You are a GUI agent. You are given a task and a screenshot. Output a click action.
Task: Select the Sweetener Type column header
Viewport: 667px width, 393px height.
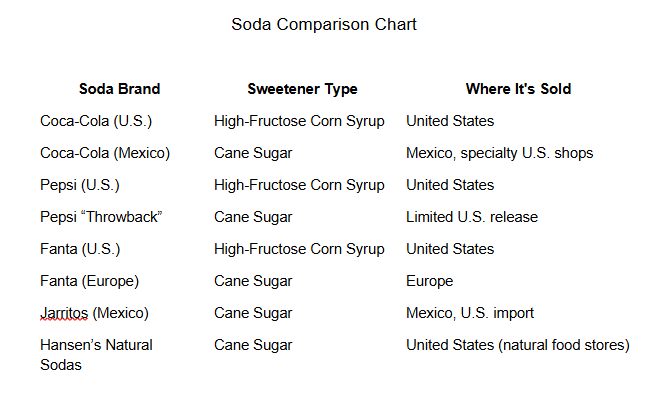click(x=302, y=89)
